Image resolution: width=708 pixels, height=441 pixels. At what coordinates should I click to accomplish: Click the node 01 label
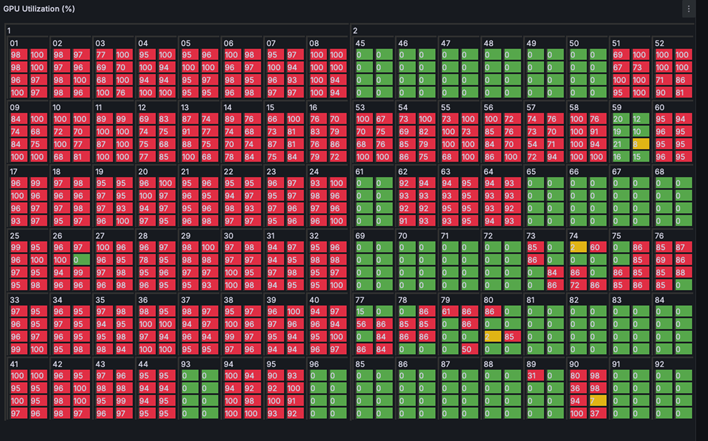15,44
